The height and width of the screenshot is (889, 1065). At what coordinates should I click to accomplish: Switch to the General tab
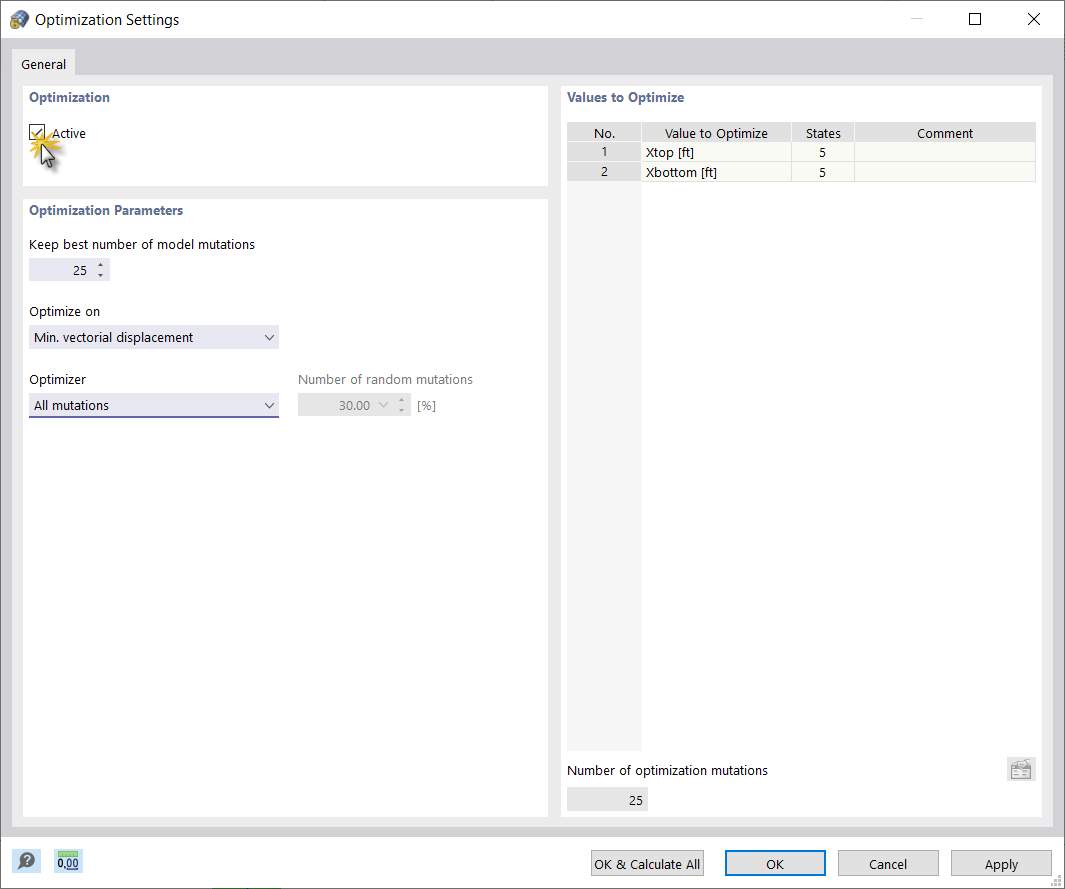pyautogui.click(x=43, y=63)
